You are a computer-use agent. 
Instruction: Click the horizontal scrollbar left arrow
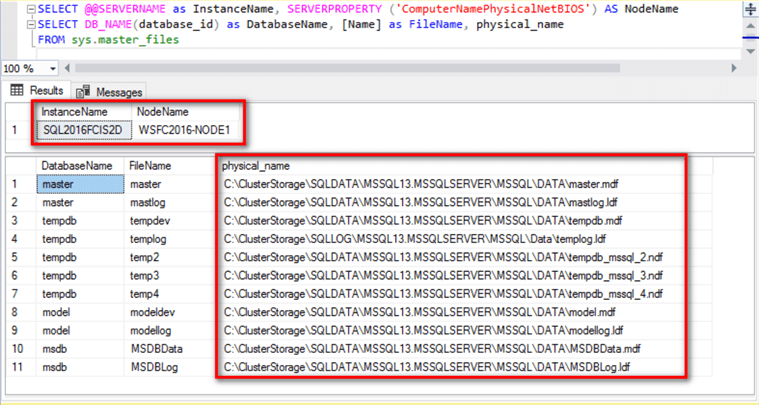pyautogui.click(x=67, y=68)
